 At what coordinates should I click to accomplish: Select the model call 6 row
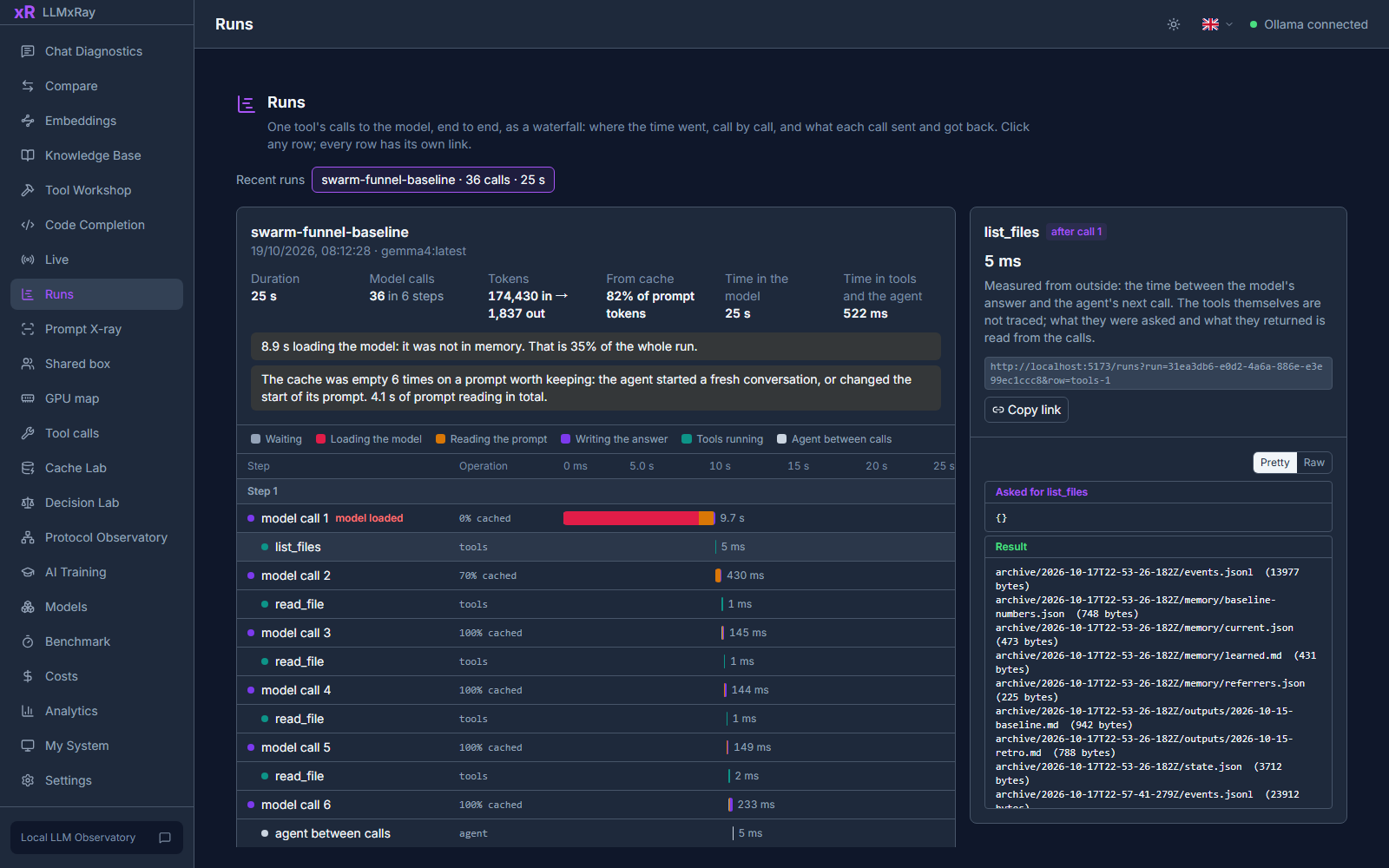coord(596,805)
